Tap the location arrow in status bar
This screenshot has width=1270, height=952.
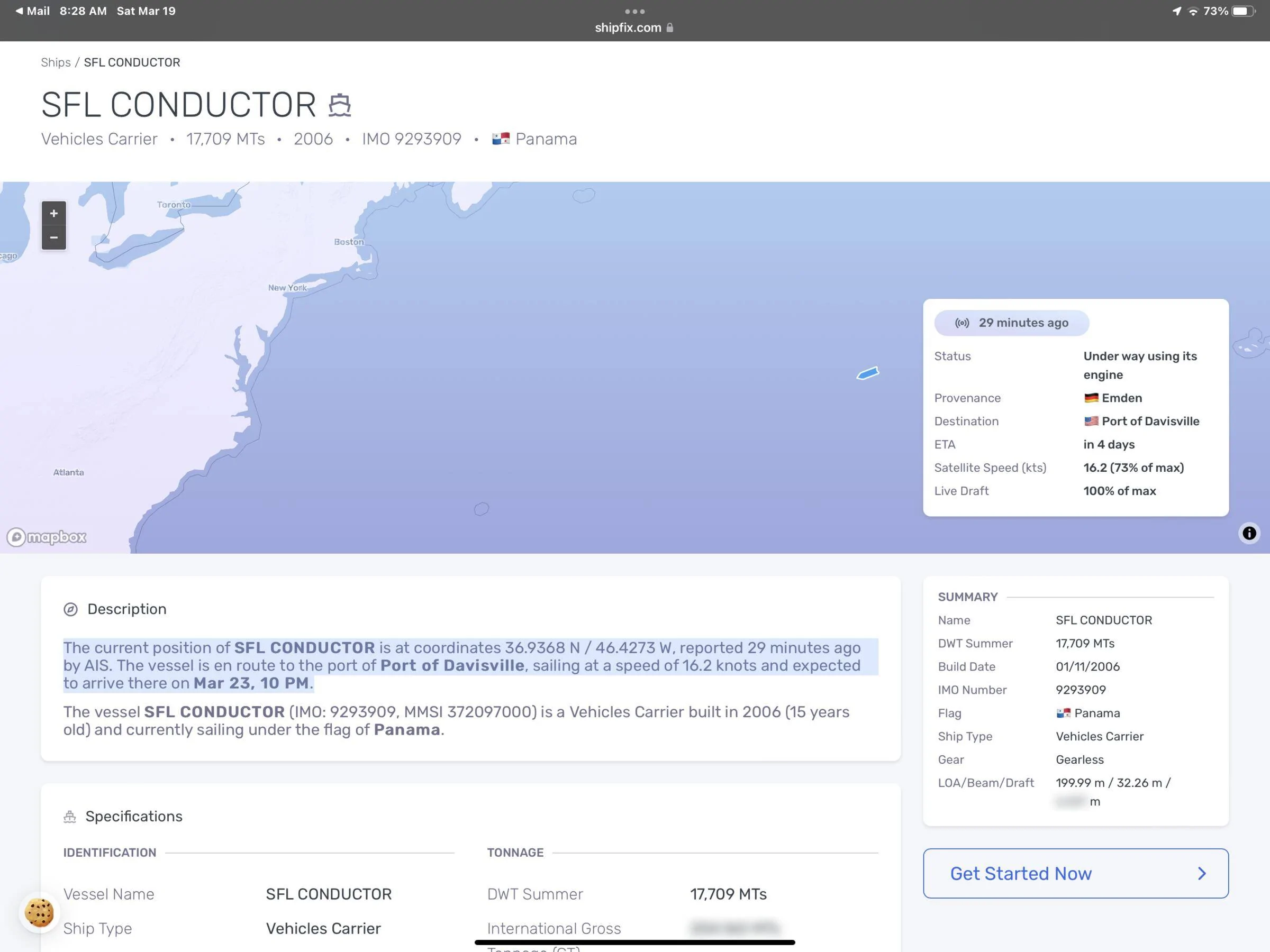click(x=1176, y=11)
